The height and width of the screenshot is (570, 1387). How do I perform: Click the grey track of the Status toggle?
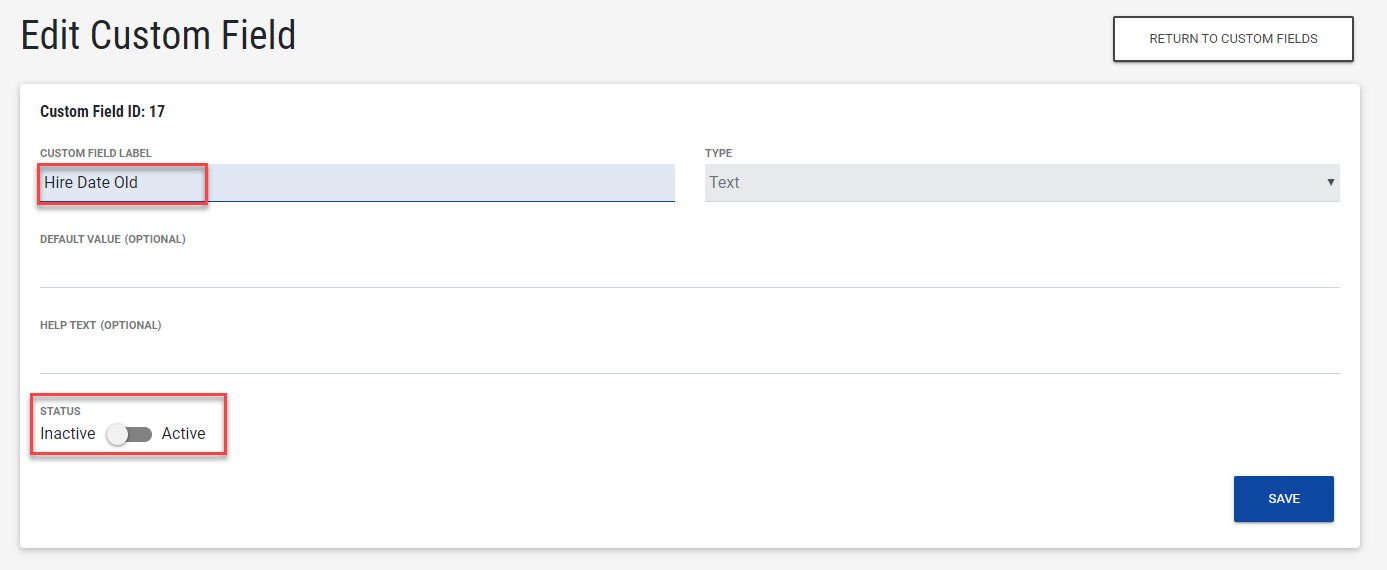click(x=142, y=434)
